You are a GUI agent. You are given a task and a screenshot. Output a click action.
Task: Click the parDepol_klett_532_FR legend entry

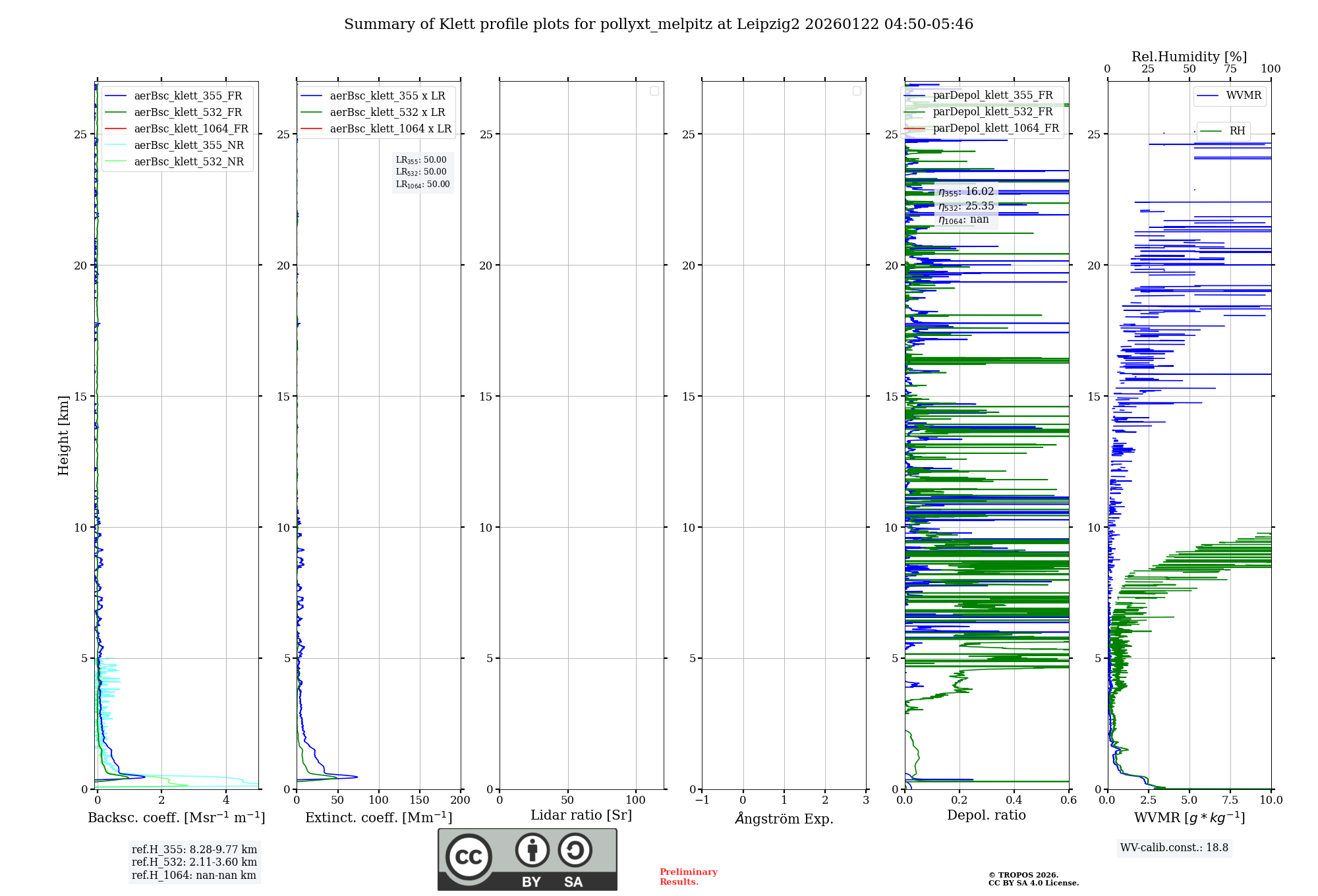click(992, 112)
